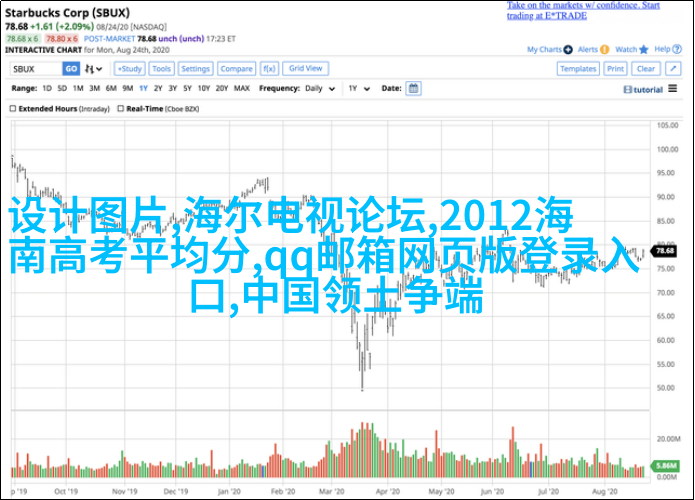Switch range to 1M
This screenshot has width=695, height=500.
tap(78, 89)
